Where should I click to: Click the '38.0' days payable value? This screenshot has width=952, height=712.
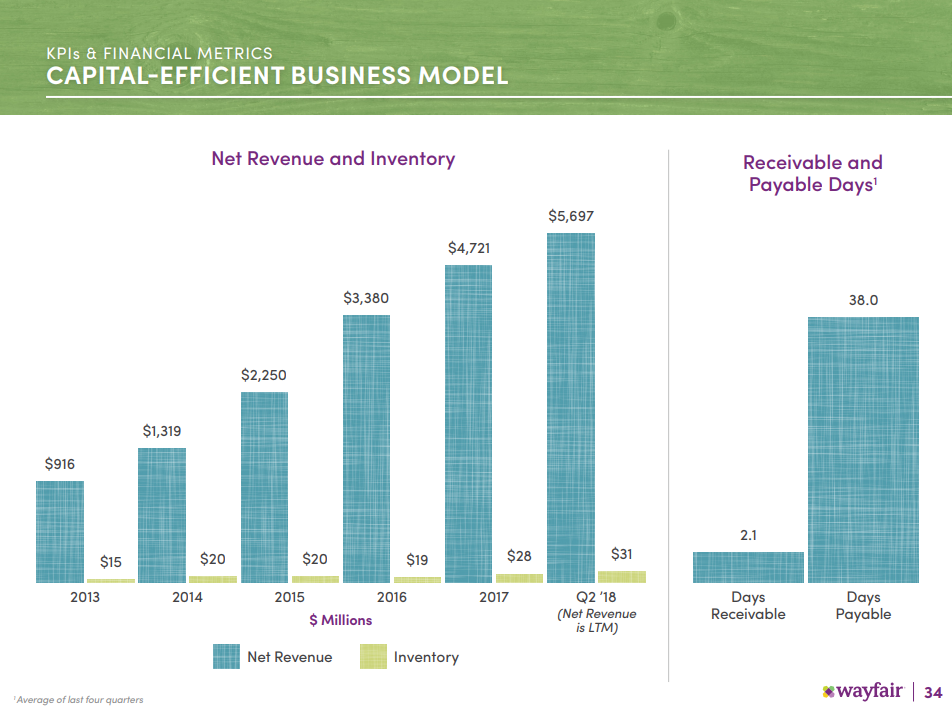coord(863,300)
